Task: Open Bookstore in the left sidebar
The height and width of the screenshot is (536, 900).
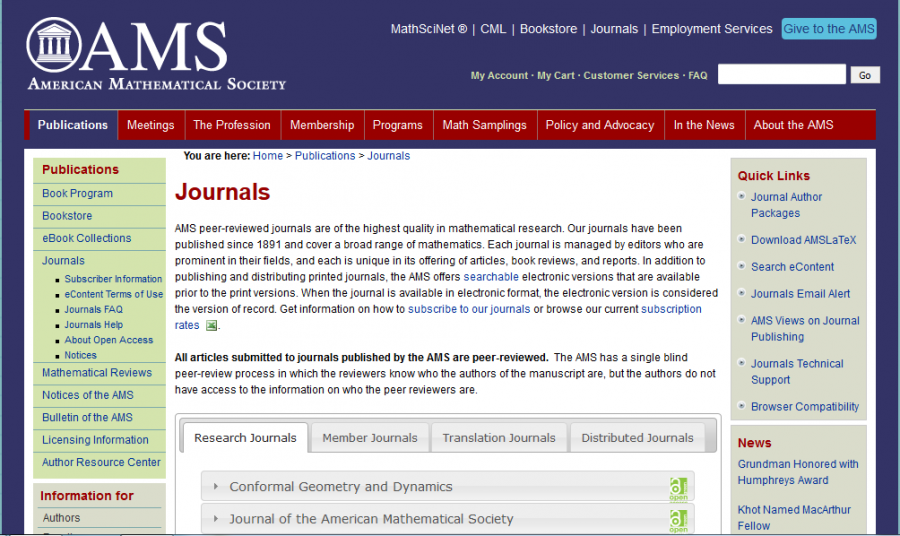Action: (x=67, y=216)
